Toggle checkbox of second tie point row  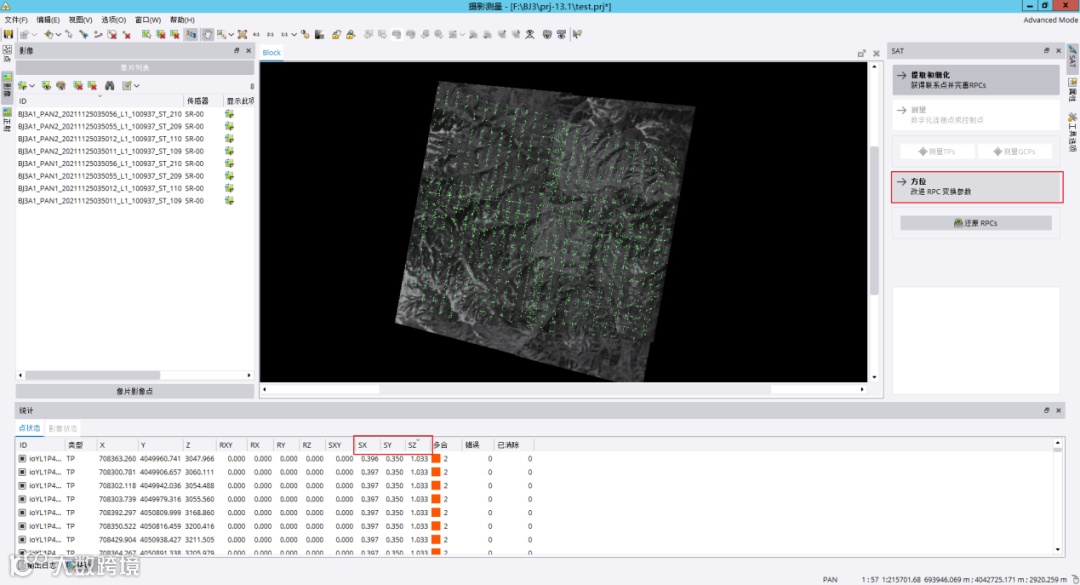[22, 472]
